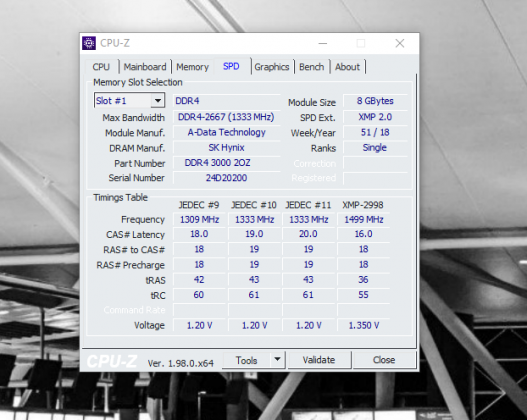
Task: Click Ranks value Single
Action: coord(375,148)
